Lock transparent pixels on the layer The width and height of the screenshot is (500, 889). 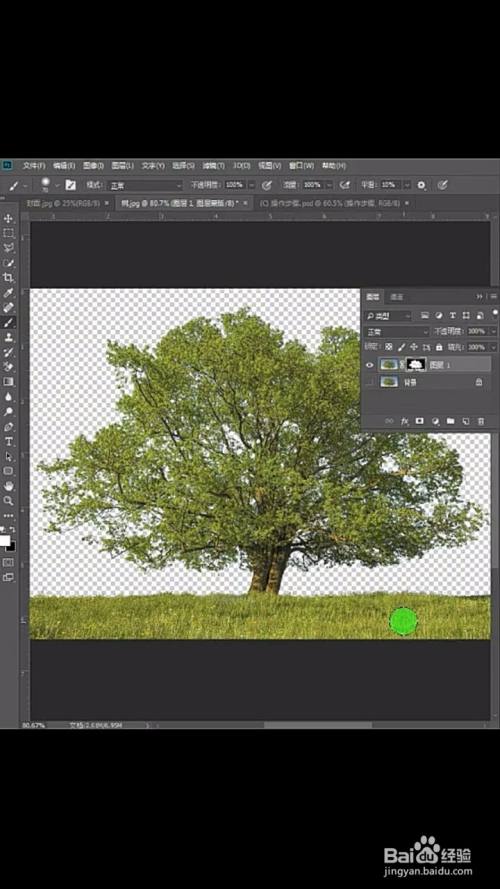[389, 346]
